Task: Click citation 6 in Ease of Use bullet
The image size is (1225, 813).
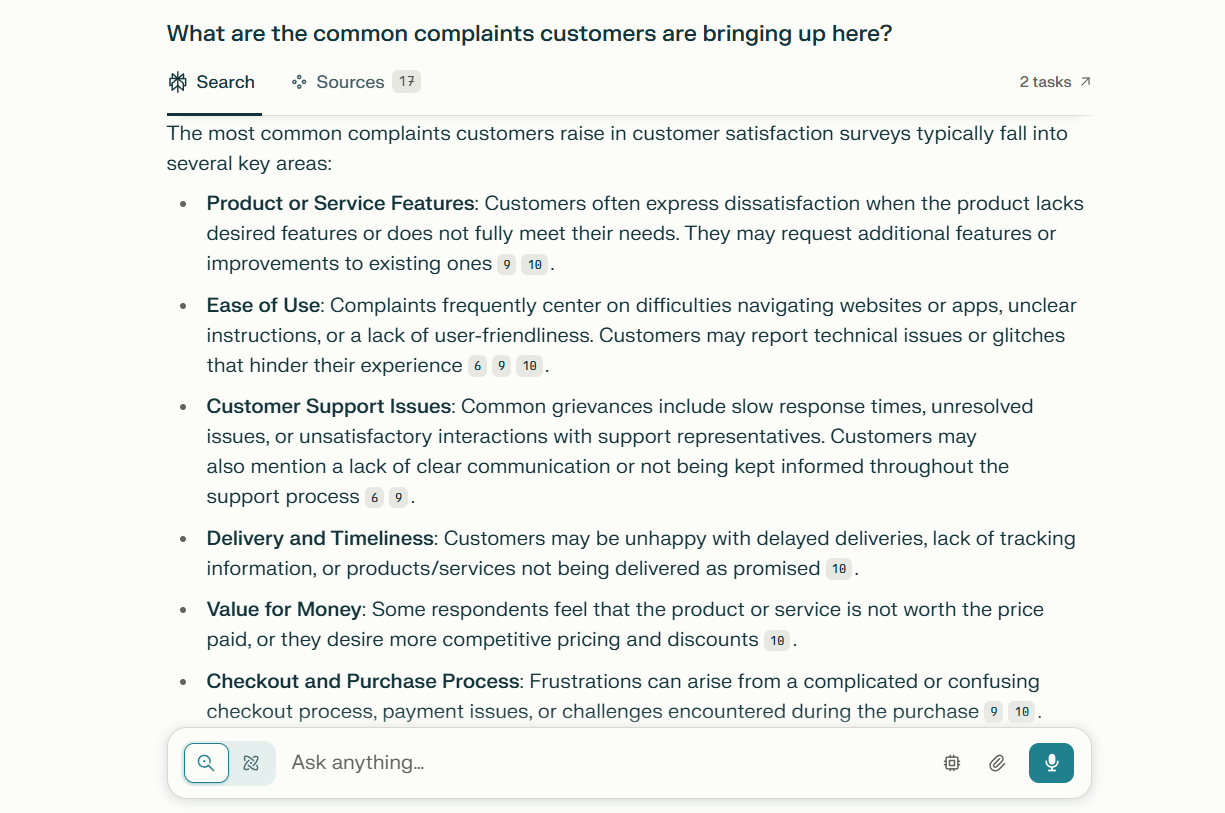Action: pyautogui.click(x=478, y=366)
